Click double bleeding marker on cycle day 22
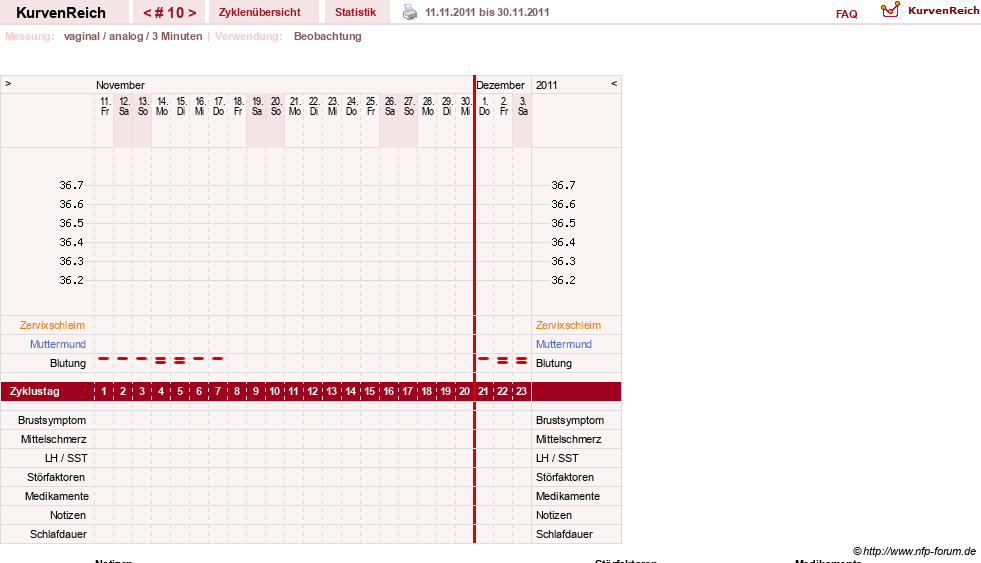981x563 pixels. click(x=502, y=360)
